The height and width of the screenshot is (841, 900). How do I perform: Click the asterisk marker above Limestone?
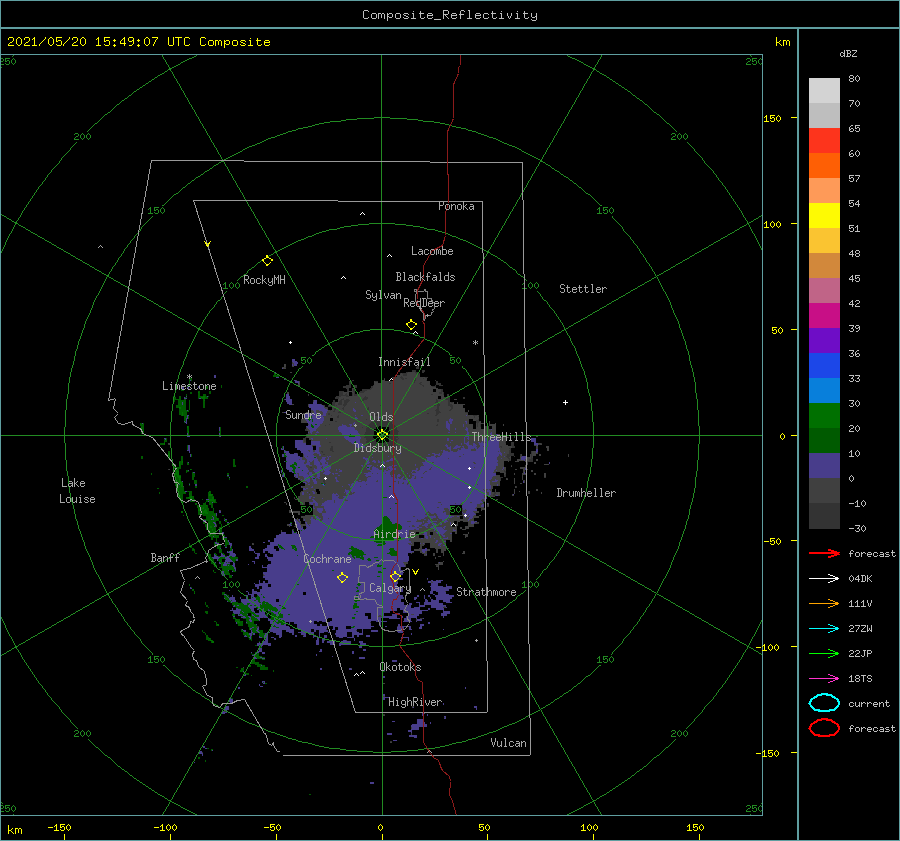tap(189, 377)
